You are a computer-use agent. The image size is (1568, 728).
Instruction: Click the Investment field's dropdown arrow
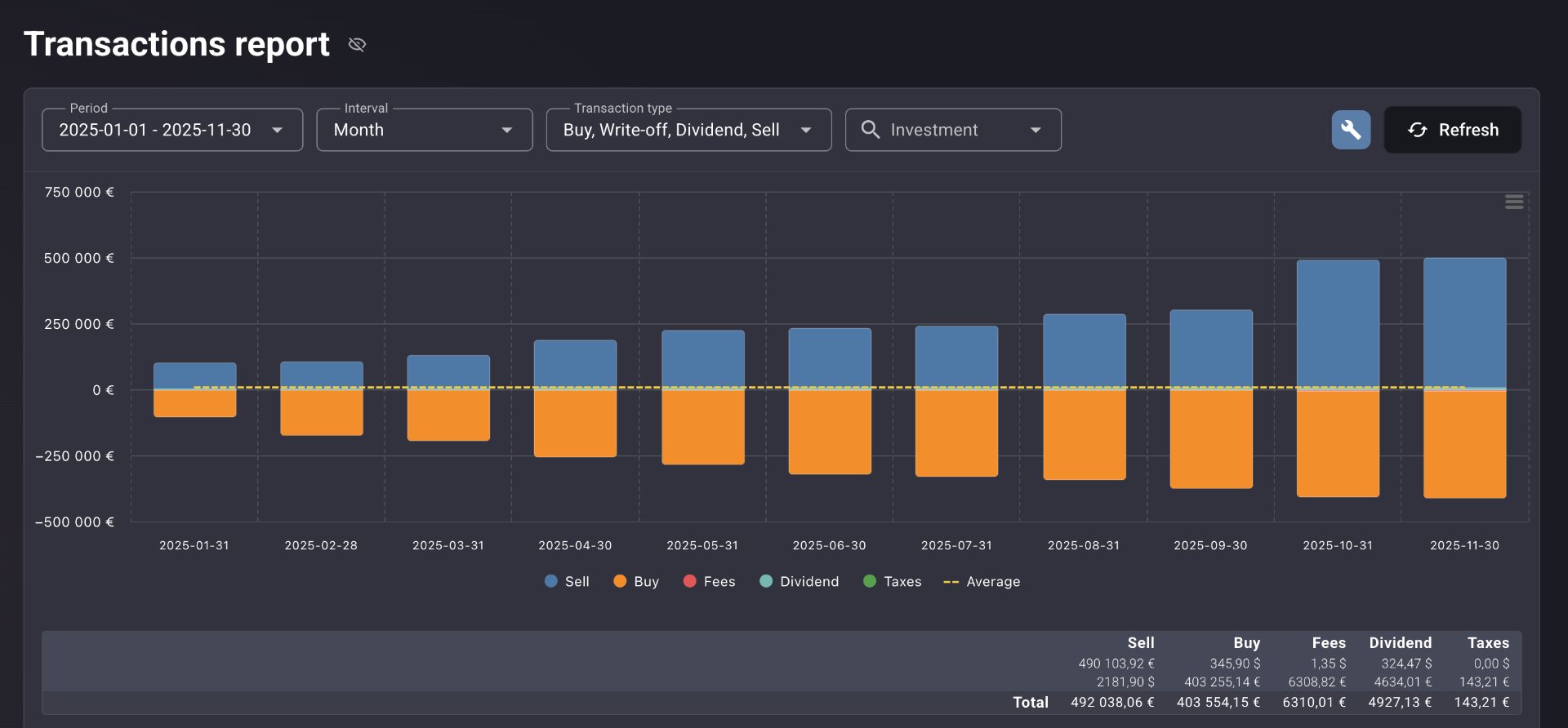[x=1036, y=130]
